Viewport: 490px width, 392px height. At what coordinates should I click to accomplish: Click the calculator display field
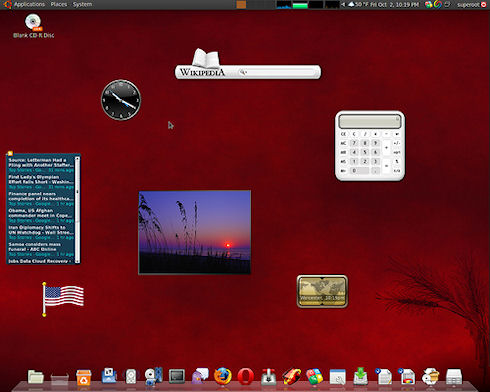[370, 121]
